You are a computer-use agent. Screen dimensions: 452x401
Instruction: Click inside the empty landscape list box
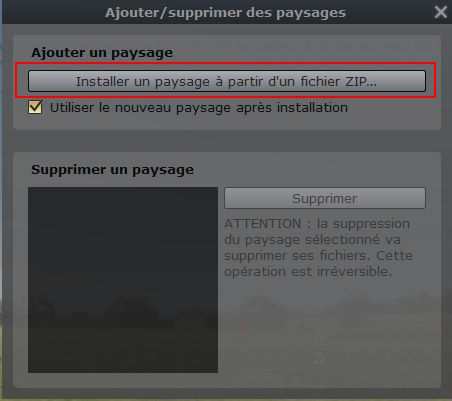coord(123,280)
